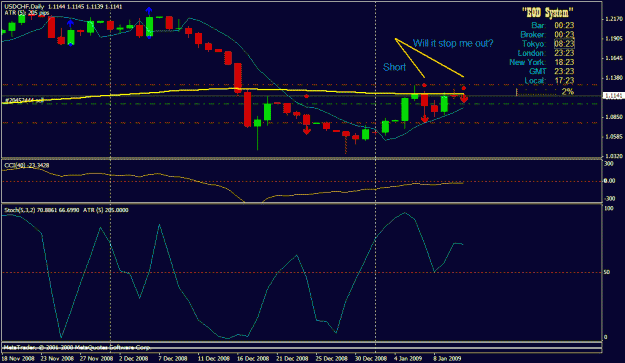
Task: Click the '27 Nov 2008' date label
Action: point(96,358)
